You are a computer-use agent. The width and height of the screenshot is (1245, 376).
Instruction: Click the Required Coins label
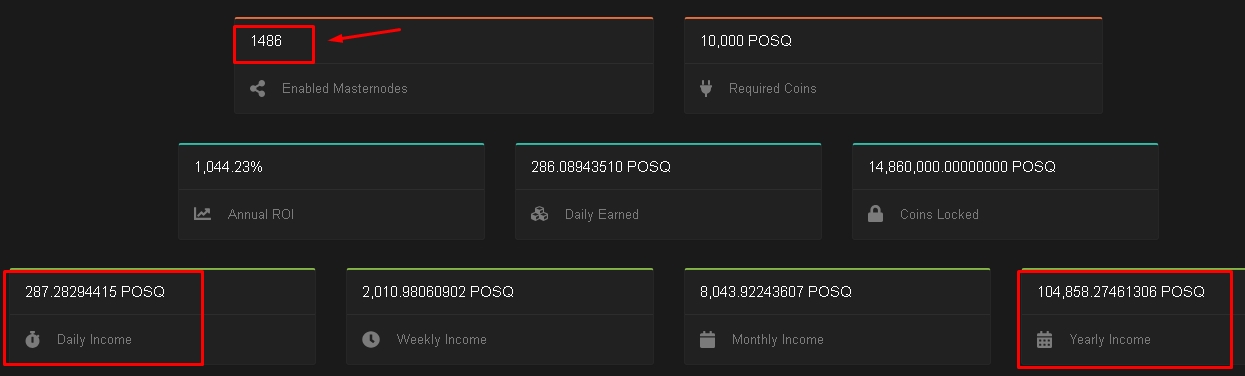coord(773,89)
